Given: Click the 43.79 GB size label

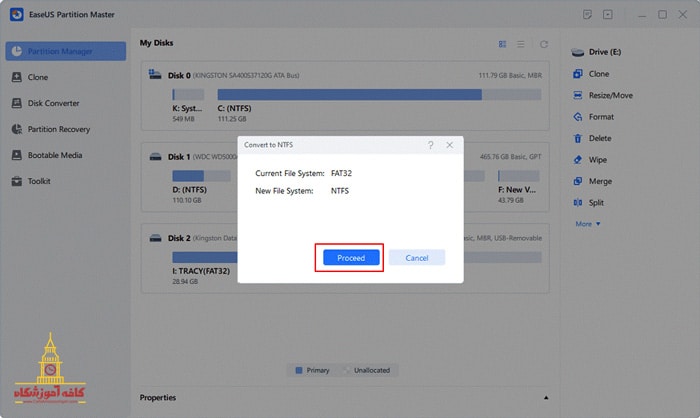Looking at the screenshot, I should tap(511, 200).
